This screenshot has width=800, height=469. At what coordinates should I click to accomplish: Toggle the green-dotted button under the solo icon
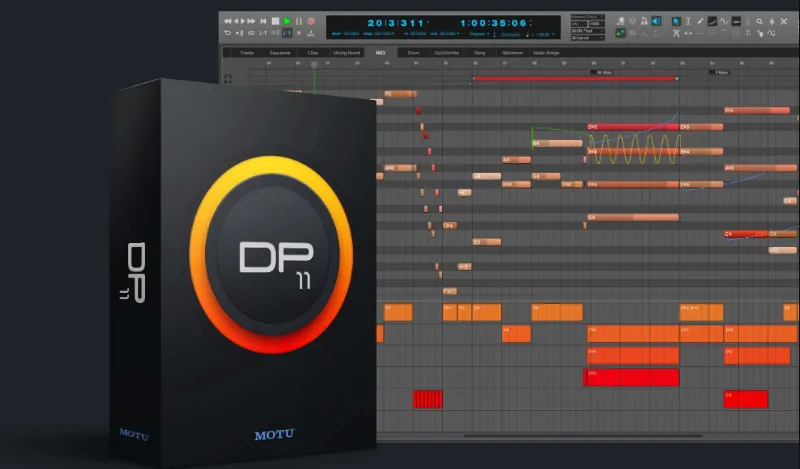(x=620, y=33)
